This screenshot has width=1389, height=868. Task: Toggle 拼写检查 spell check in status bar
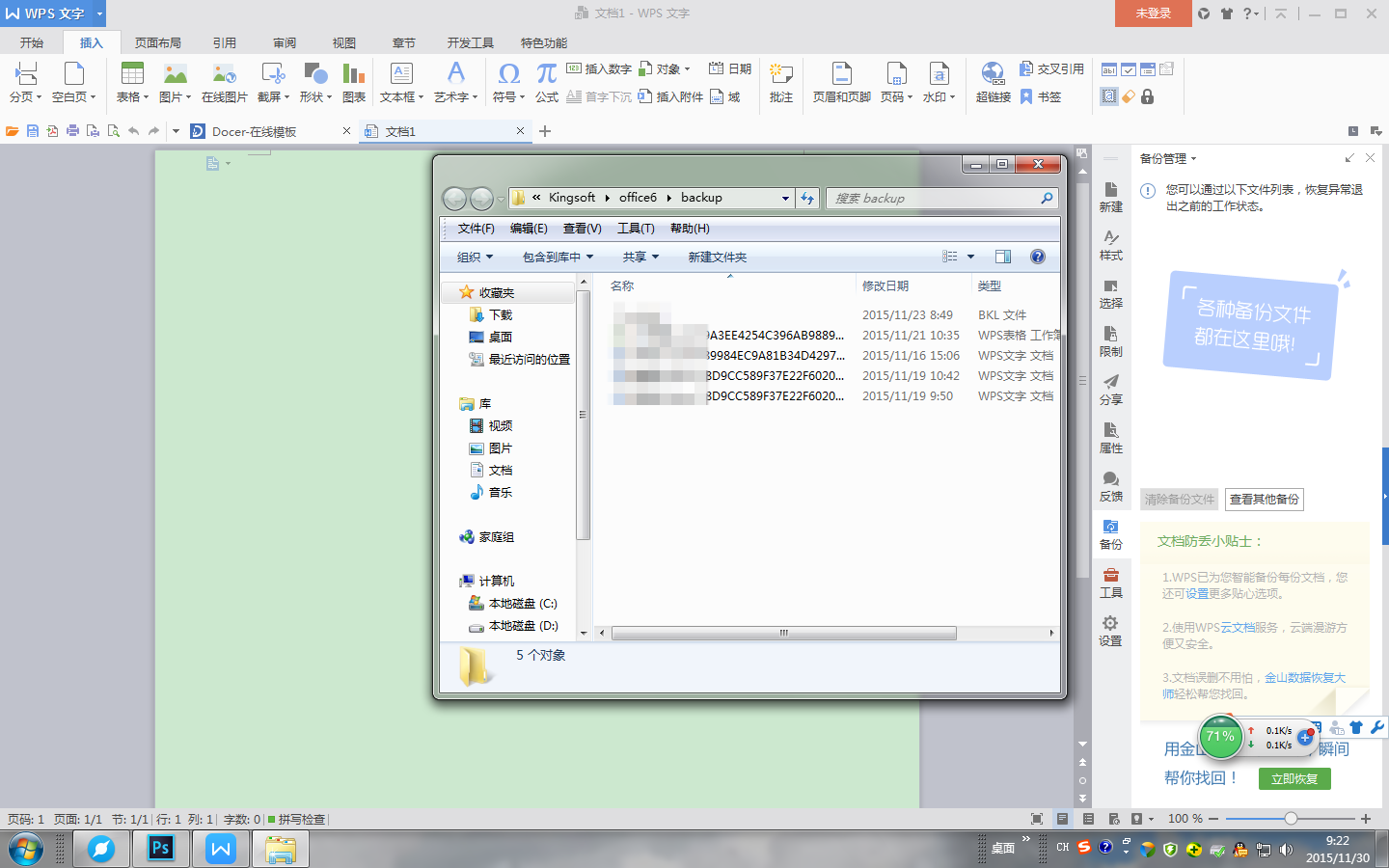296,819
